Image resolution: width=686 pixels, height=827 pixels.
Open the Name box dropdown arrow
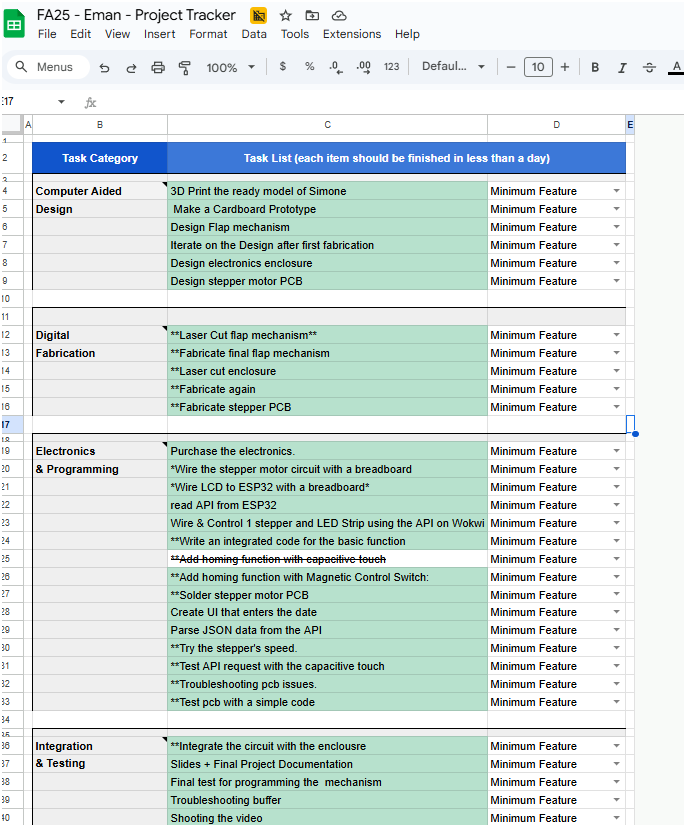coord(61,102)
